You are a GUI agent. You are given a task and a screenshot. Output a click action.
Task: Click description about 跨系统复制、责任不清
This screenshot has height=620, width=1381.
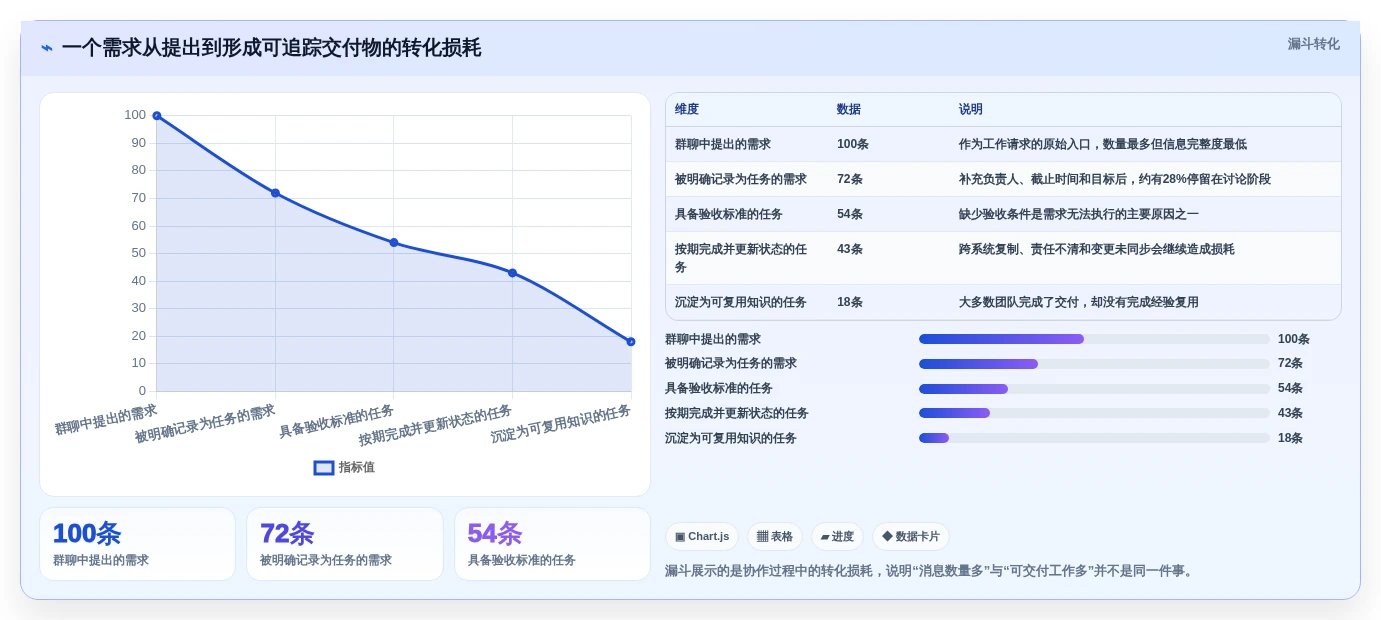click(x=1097, y=249)
